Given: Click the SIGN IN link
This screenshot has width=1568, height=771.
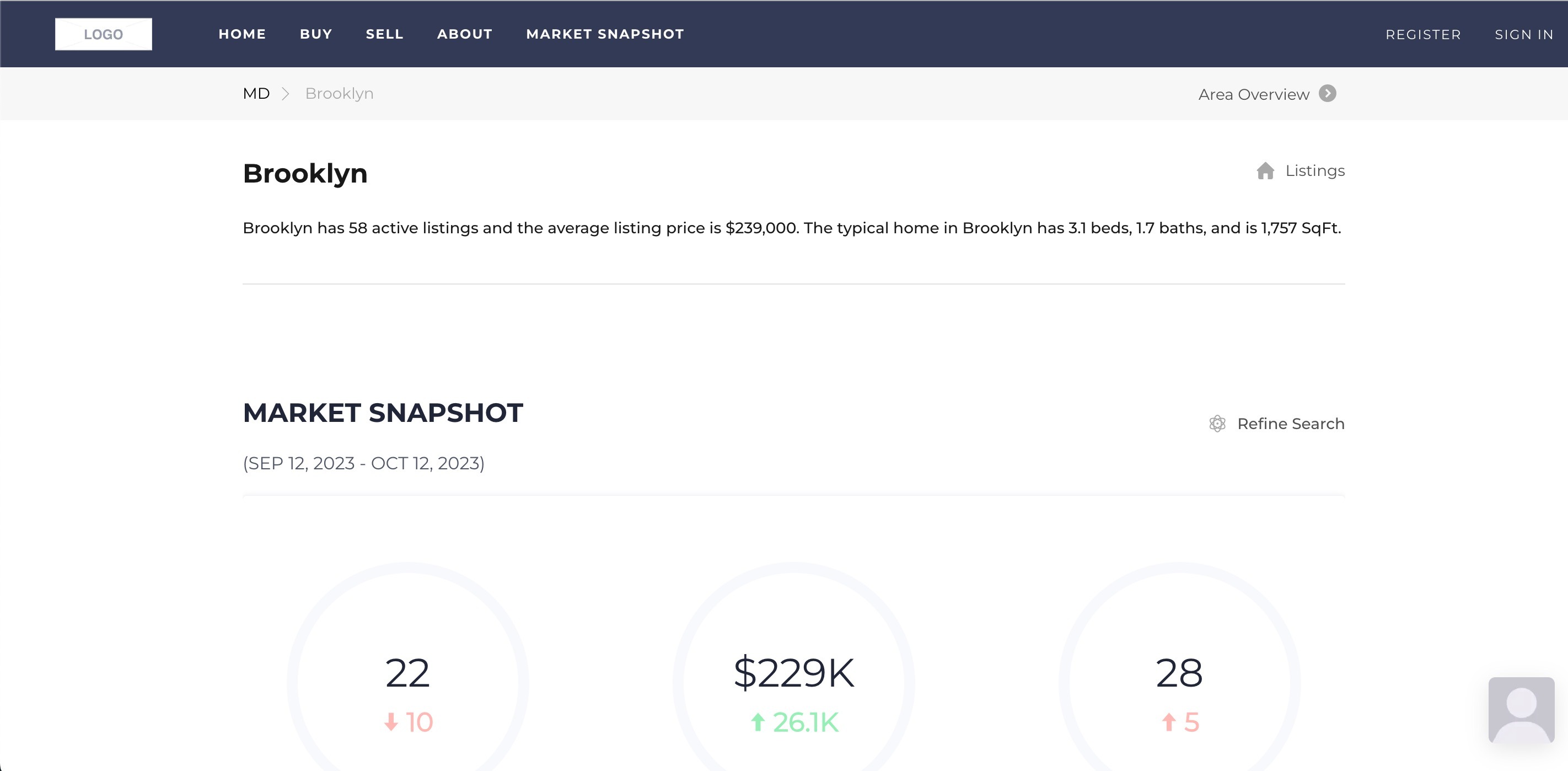Looking at the screenshot, I should click(x=1524, y=35).
